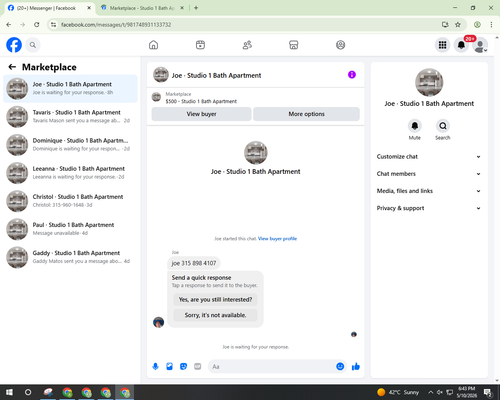The width and height of the screenshot is (500, 400).
Task: Click the attach photo icon in composer
Action: click(x=170, y=367)
